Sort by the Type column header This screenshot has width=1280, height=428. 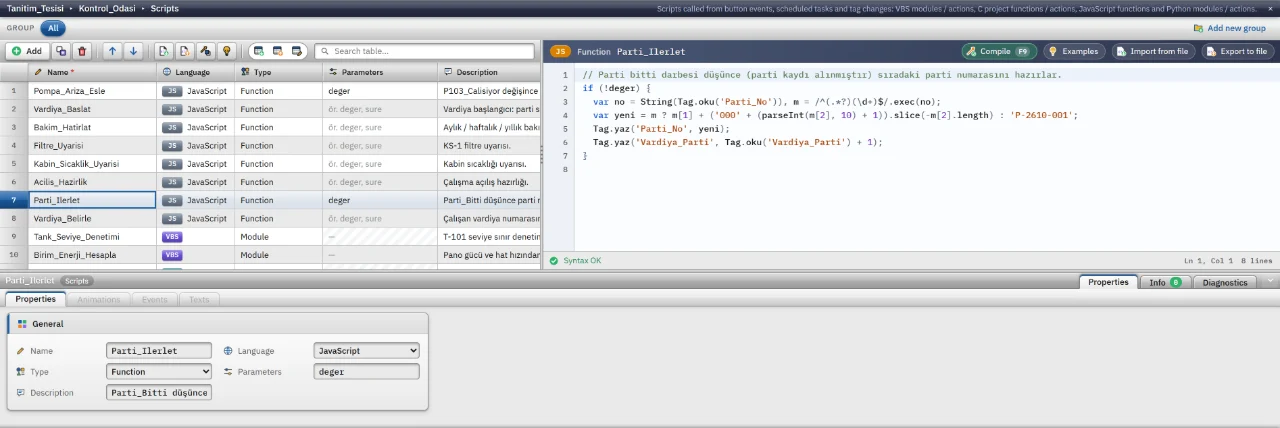[279, 72]
